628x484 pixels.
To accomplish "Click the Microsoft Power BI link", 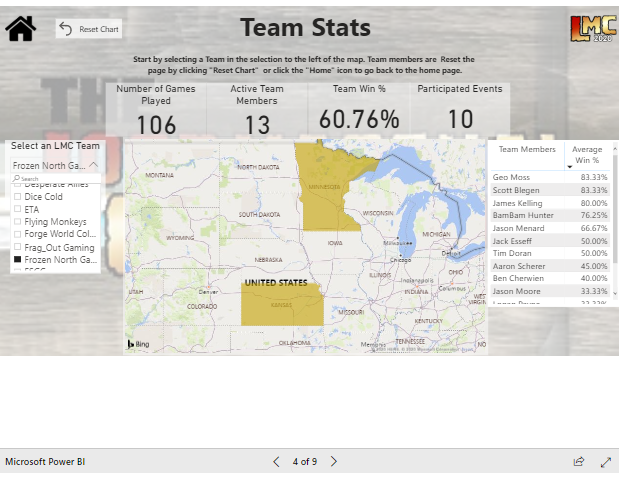I will [45, 462].
